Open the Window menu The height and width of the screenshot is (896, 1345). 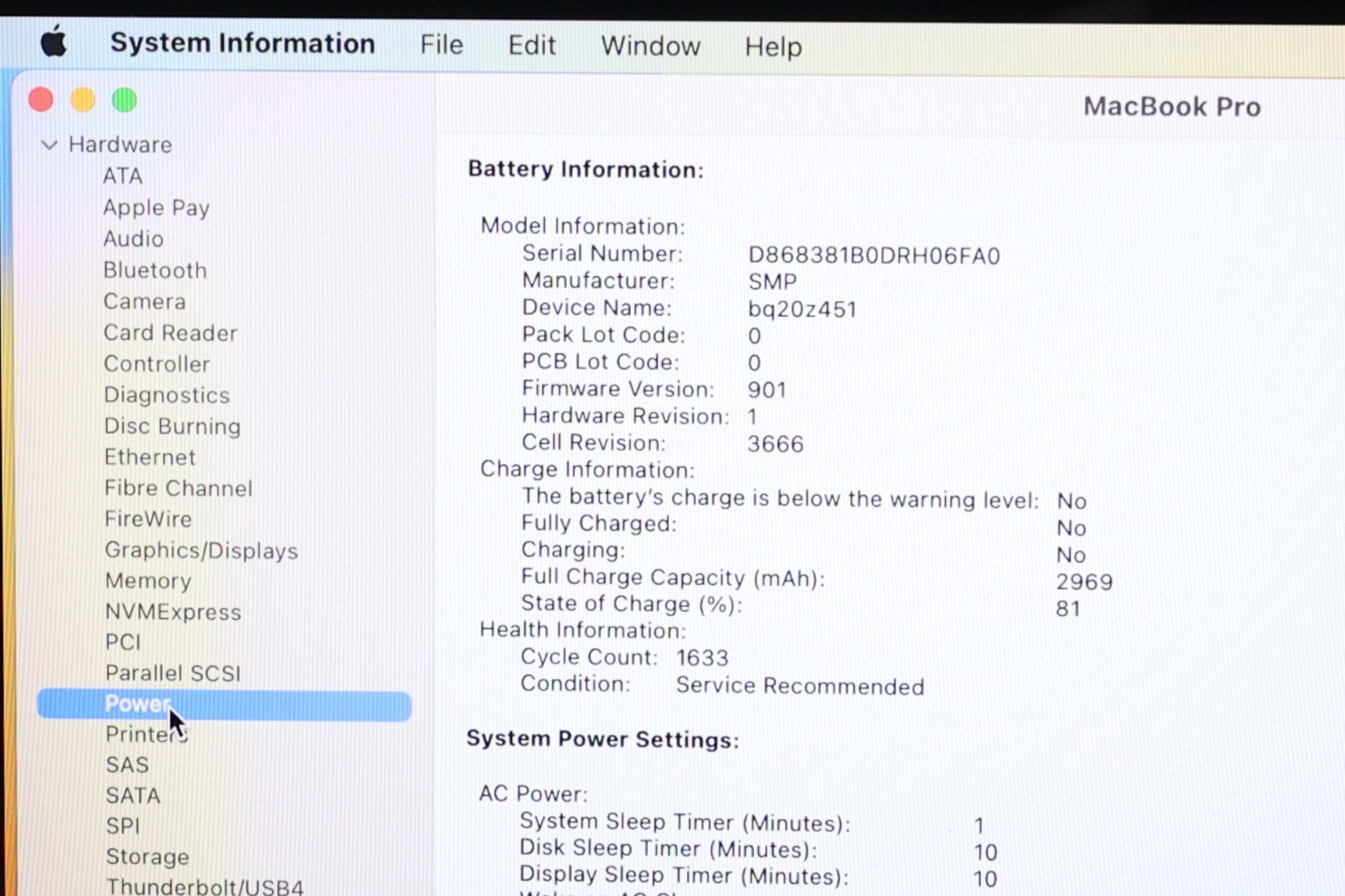pyautogui.click(x=650, y=46)
